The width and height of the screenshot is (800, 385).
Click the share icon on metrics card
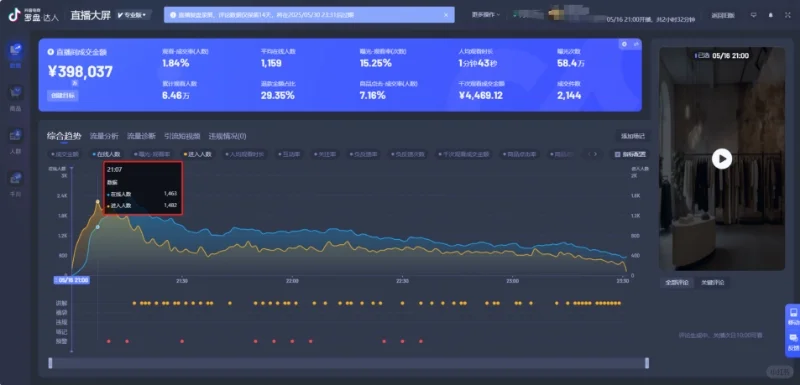[636, 44]
